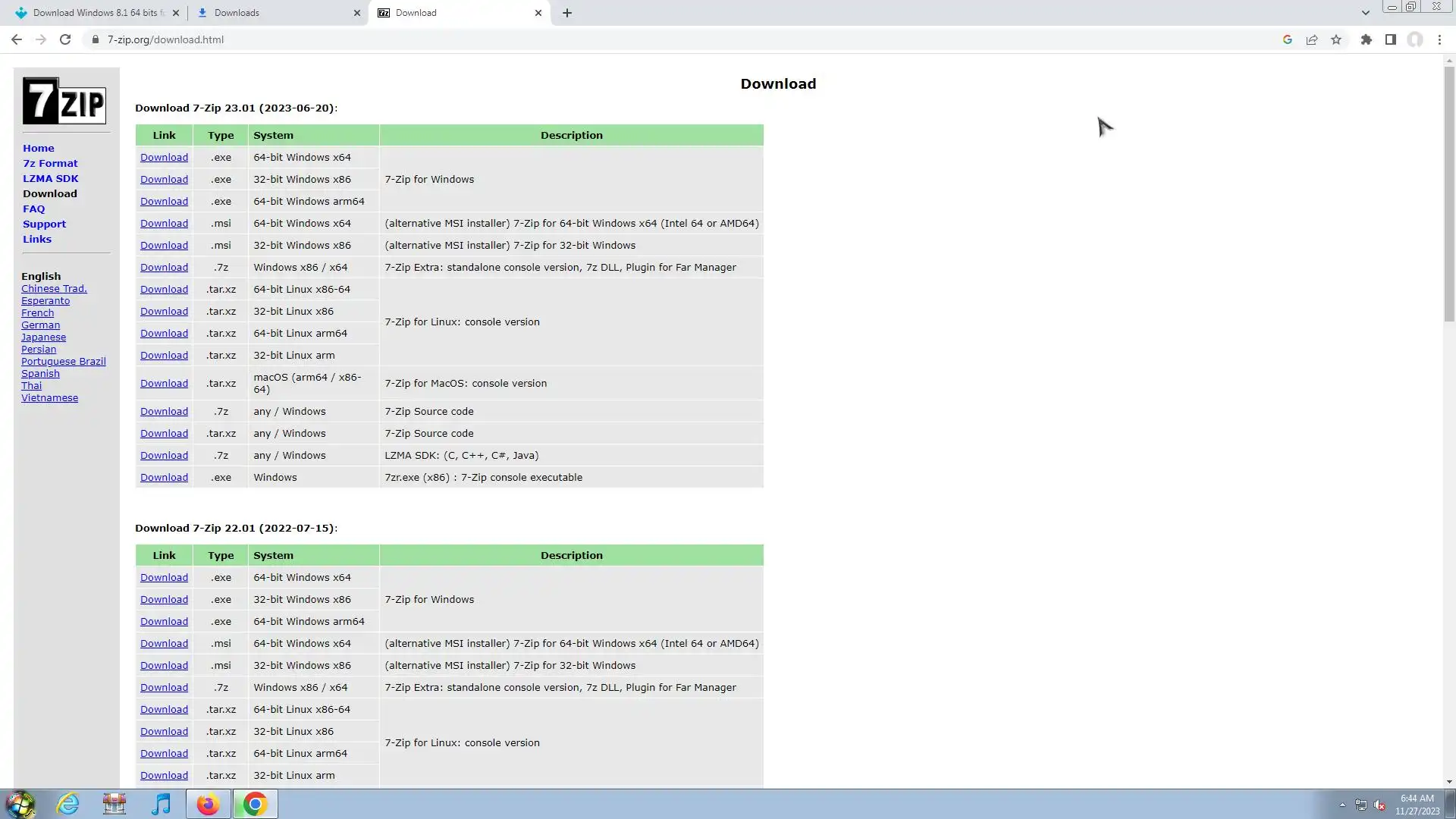1456x819 pixels.
Task: Open a new tab with plus button
Action: coord(567,13)
